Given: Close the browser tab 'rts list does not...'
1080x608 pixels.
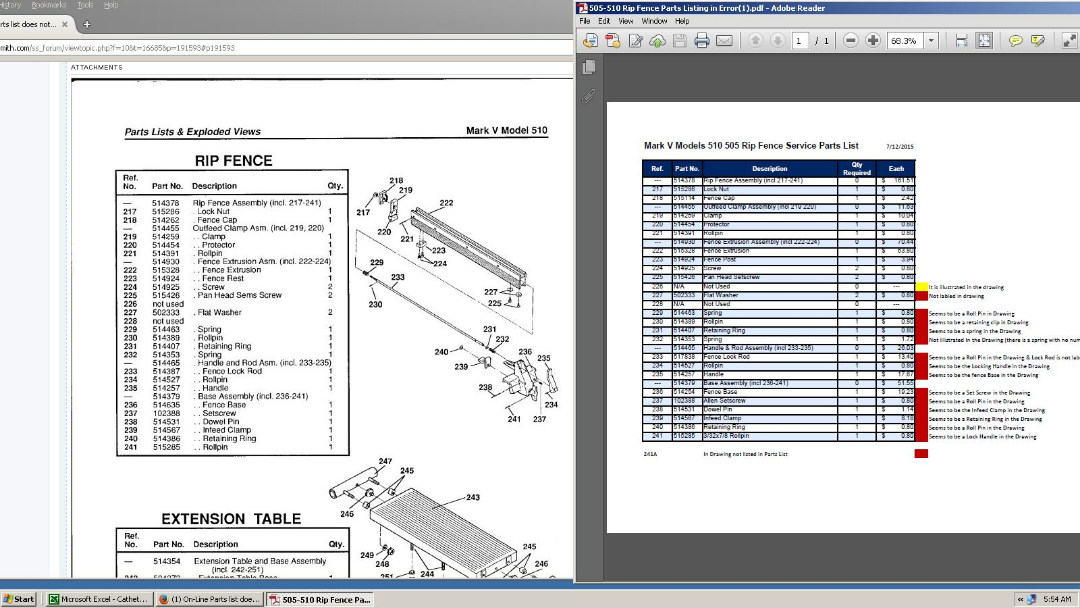Looking at the screenshot, I should coord(65,24).
